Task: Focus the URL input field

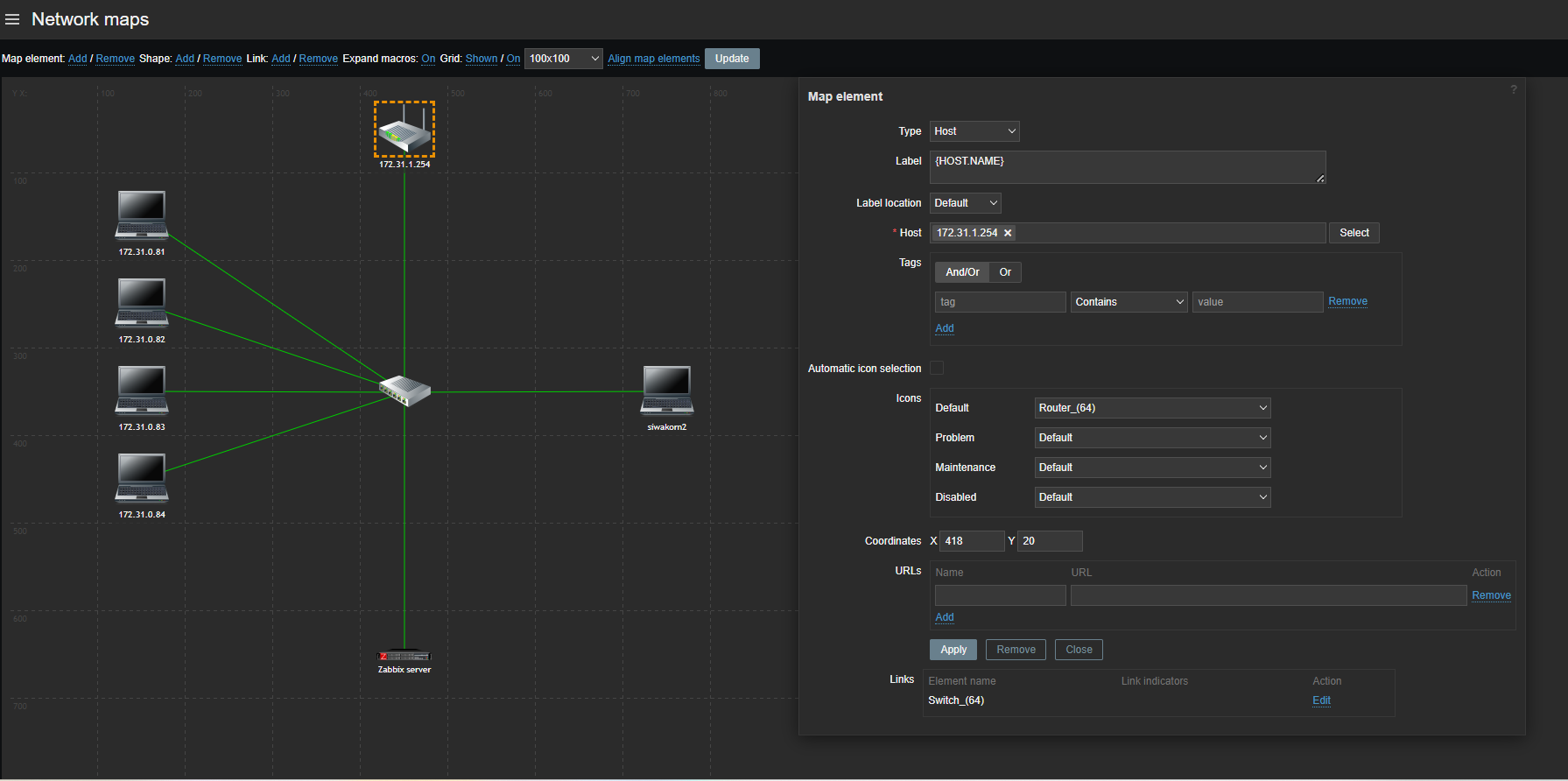Action: coord(1269,595)
